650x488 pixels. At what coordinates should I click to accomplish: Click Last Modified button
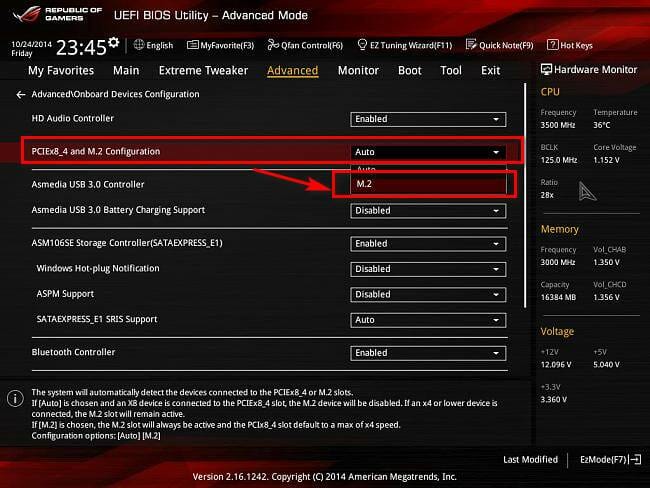530,459
